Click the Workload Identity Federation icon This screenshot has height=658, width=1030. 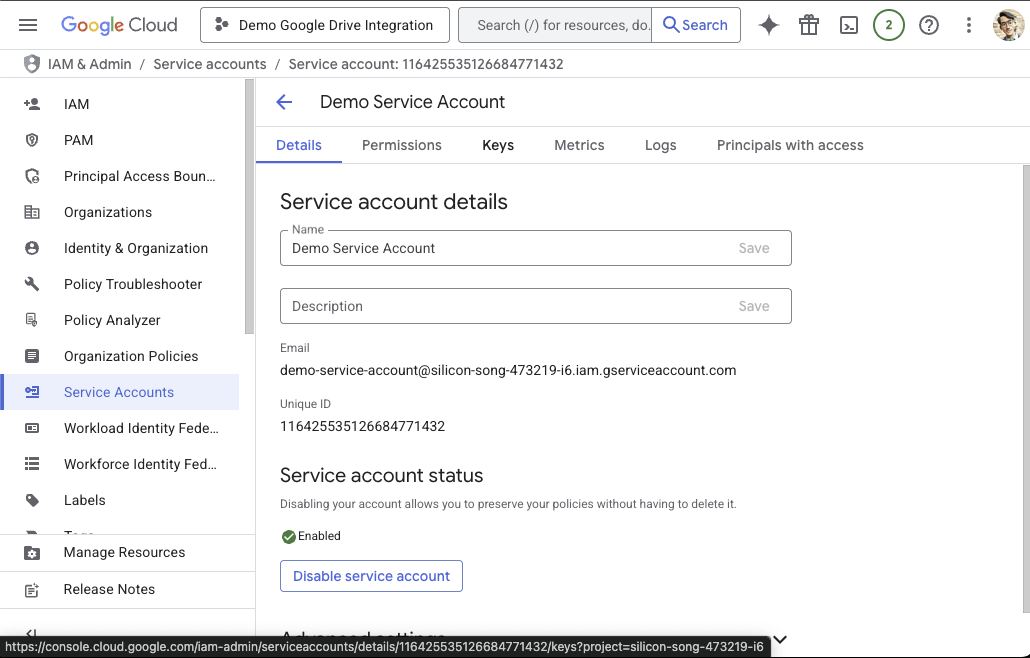[x=32, y=428]
